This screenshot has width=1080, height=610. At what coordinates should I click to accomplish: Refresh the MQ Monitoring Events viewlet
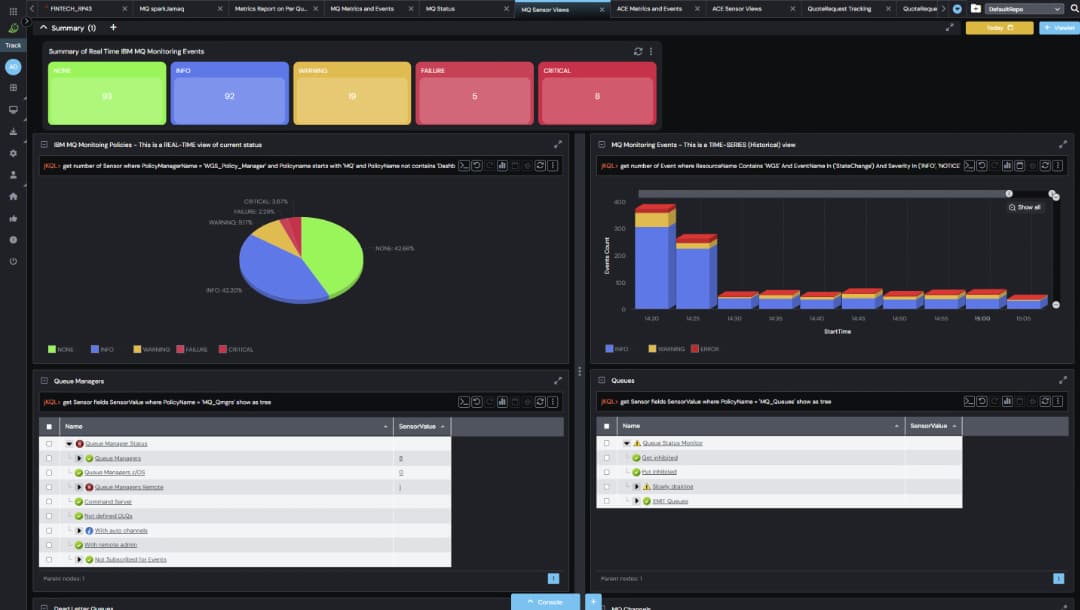point(1044,167)
